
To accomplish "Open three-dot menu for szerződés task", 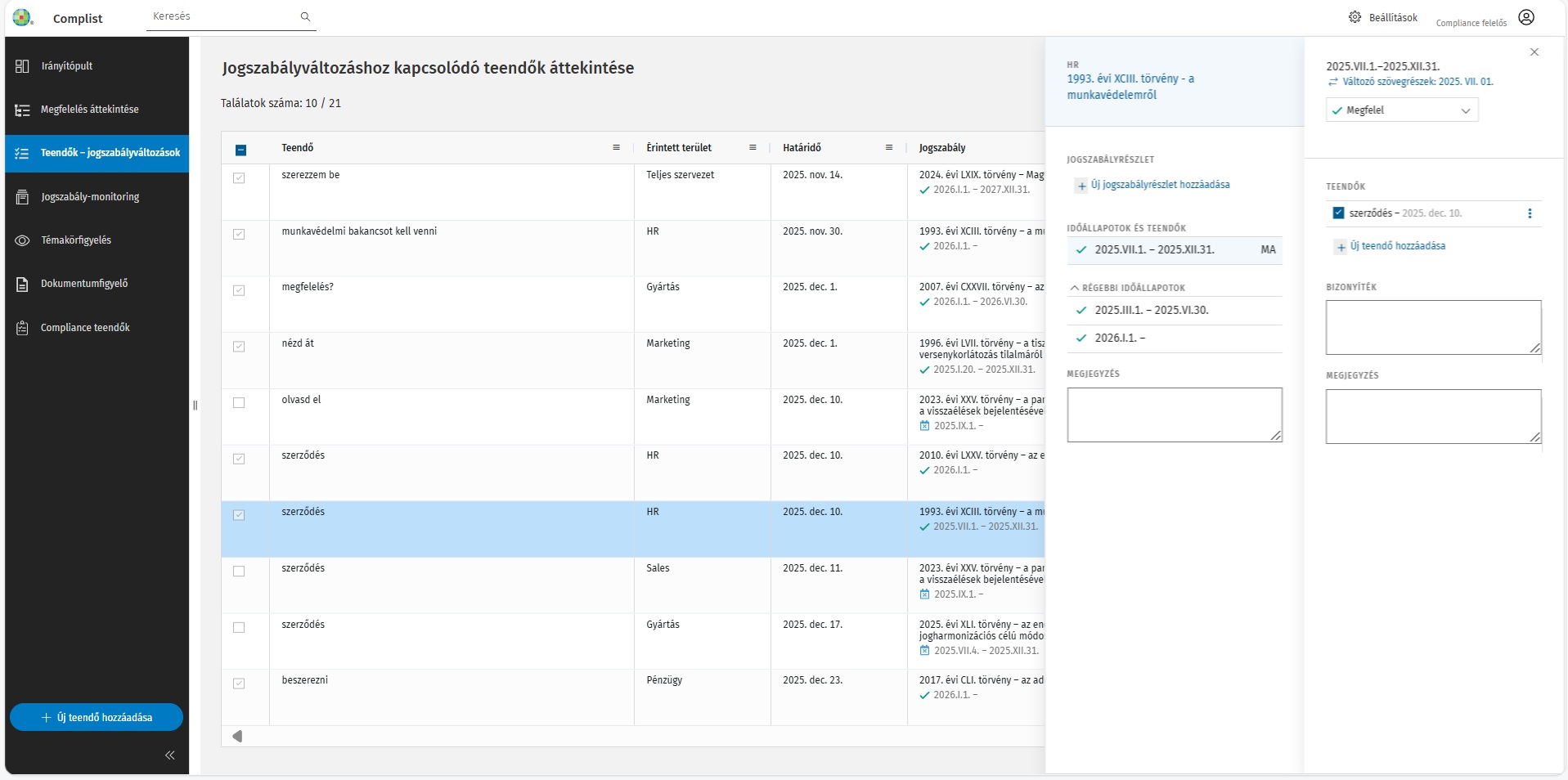I will pos(1530,213).
